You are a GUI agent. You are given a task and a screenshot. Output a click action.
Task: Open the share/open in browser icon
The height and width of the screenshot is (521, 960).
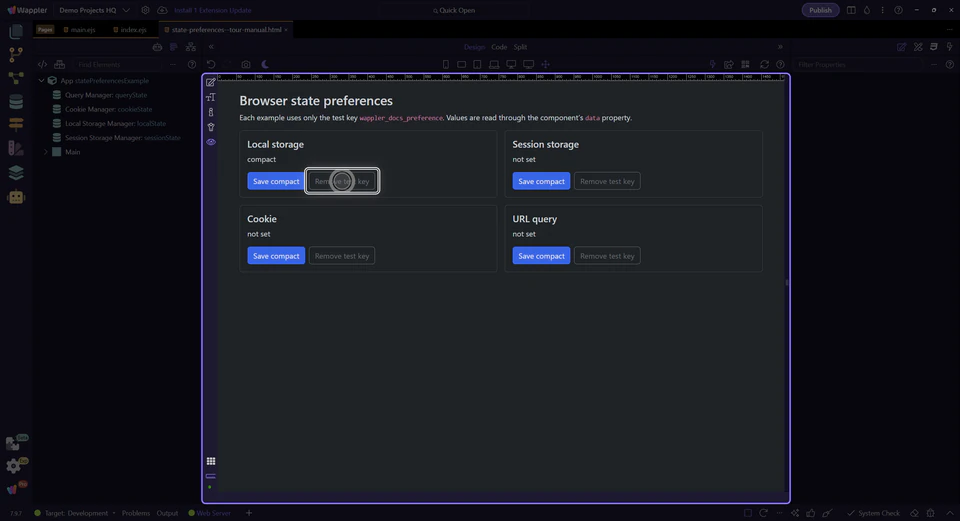point(729,64)
